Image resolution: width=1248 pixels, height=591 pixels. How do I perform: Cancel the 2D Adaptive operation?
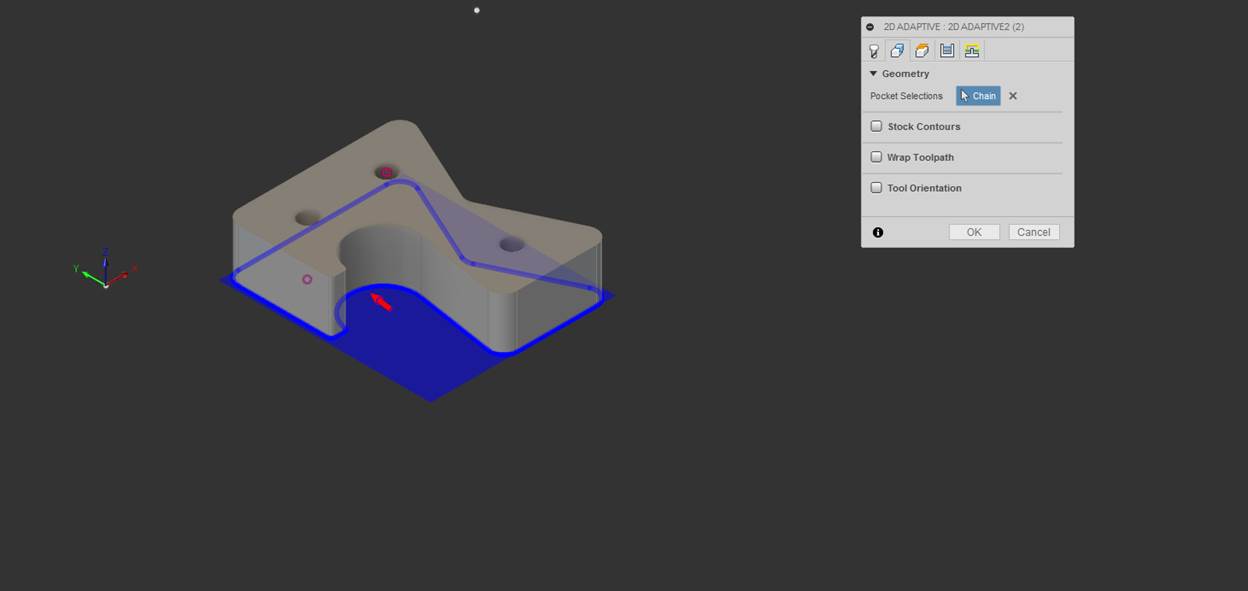point(1033,232)
